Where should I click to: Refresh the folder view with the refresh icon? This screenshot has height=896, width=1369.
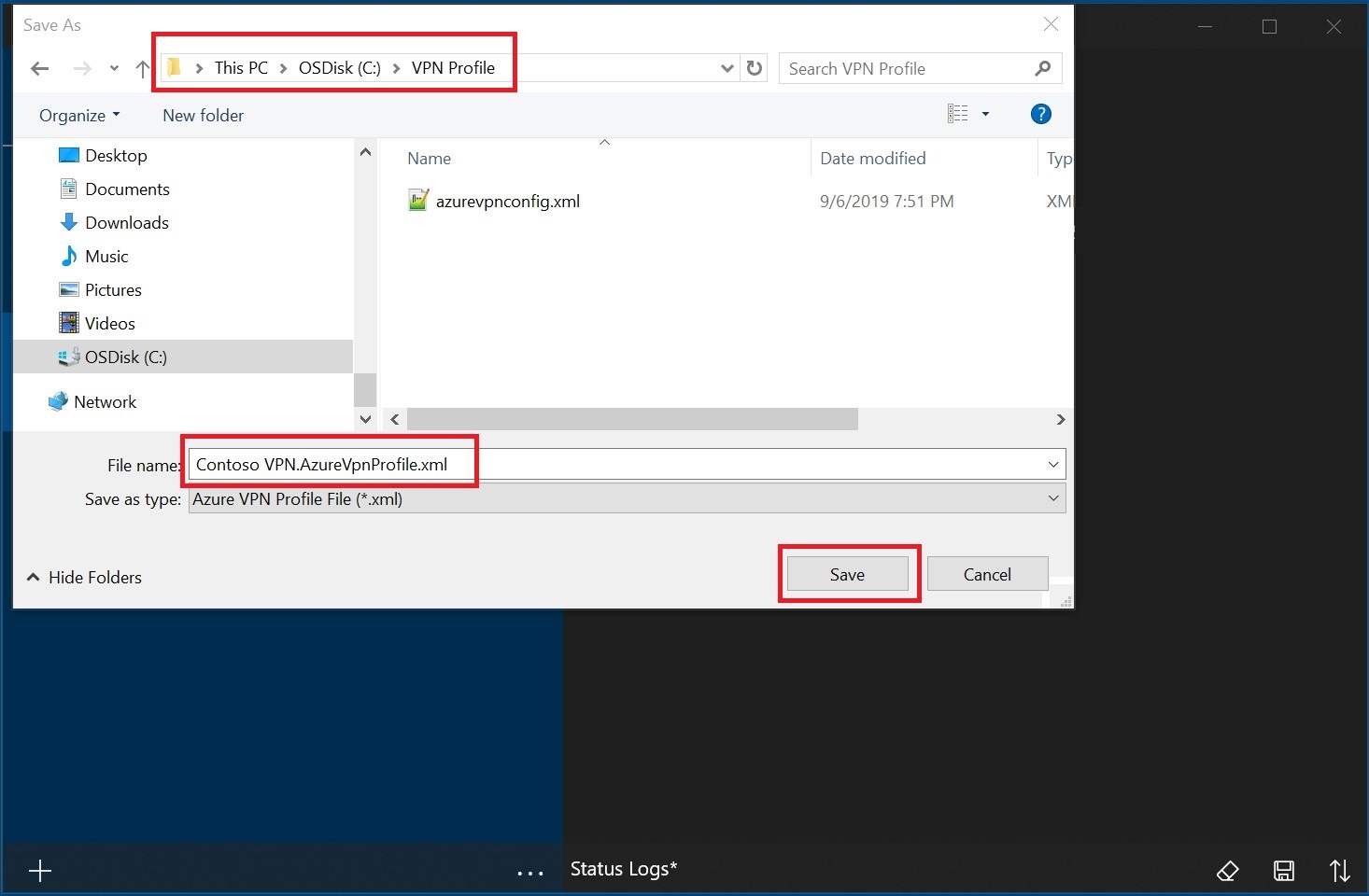(755, 68)
